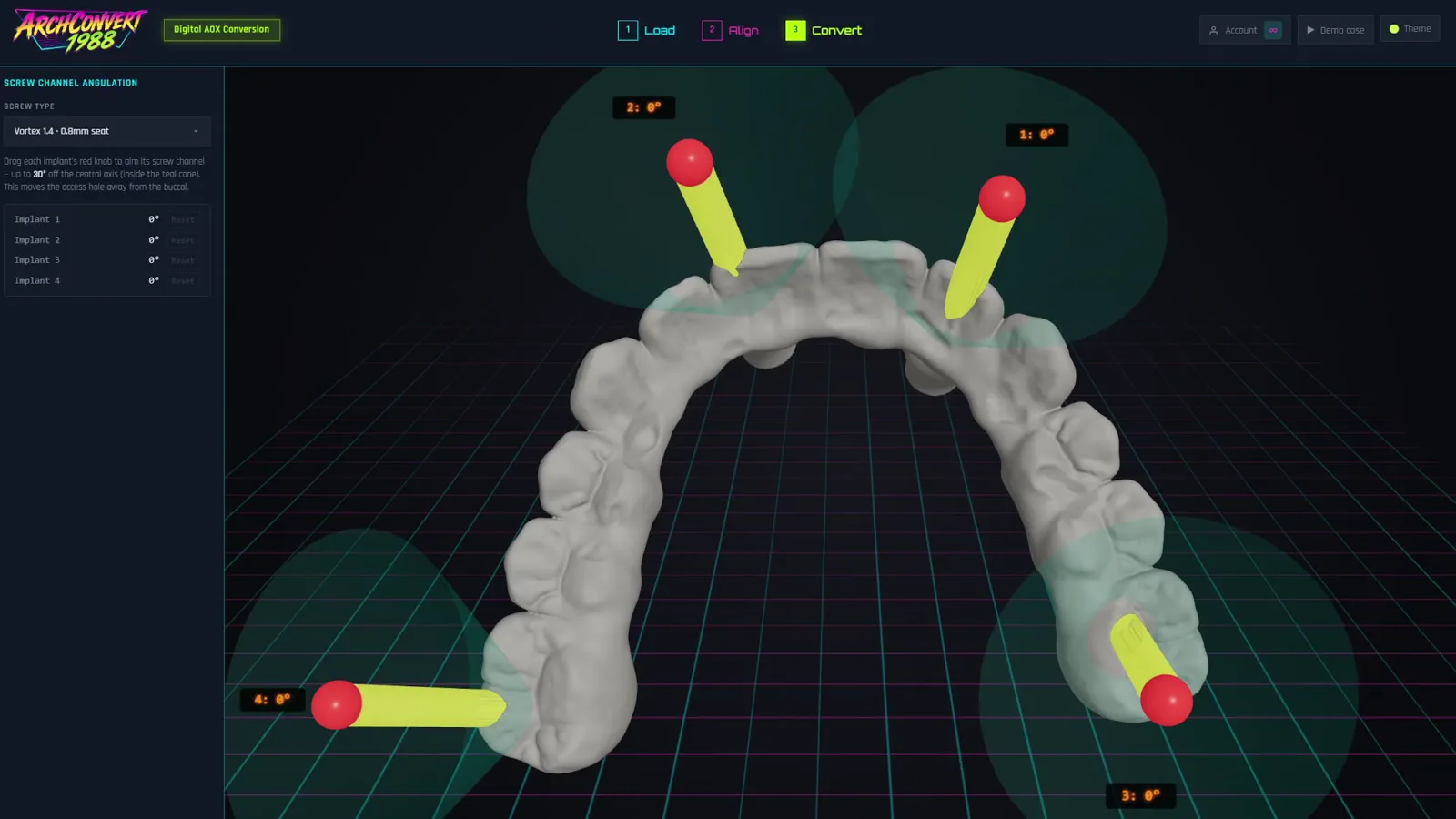Reset Implant 4 angulation
Viewport: 1456px width, 819px height.
click(183, 281)
